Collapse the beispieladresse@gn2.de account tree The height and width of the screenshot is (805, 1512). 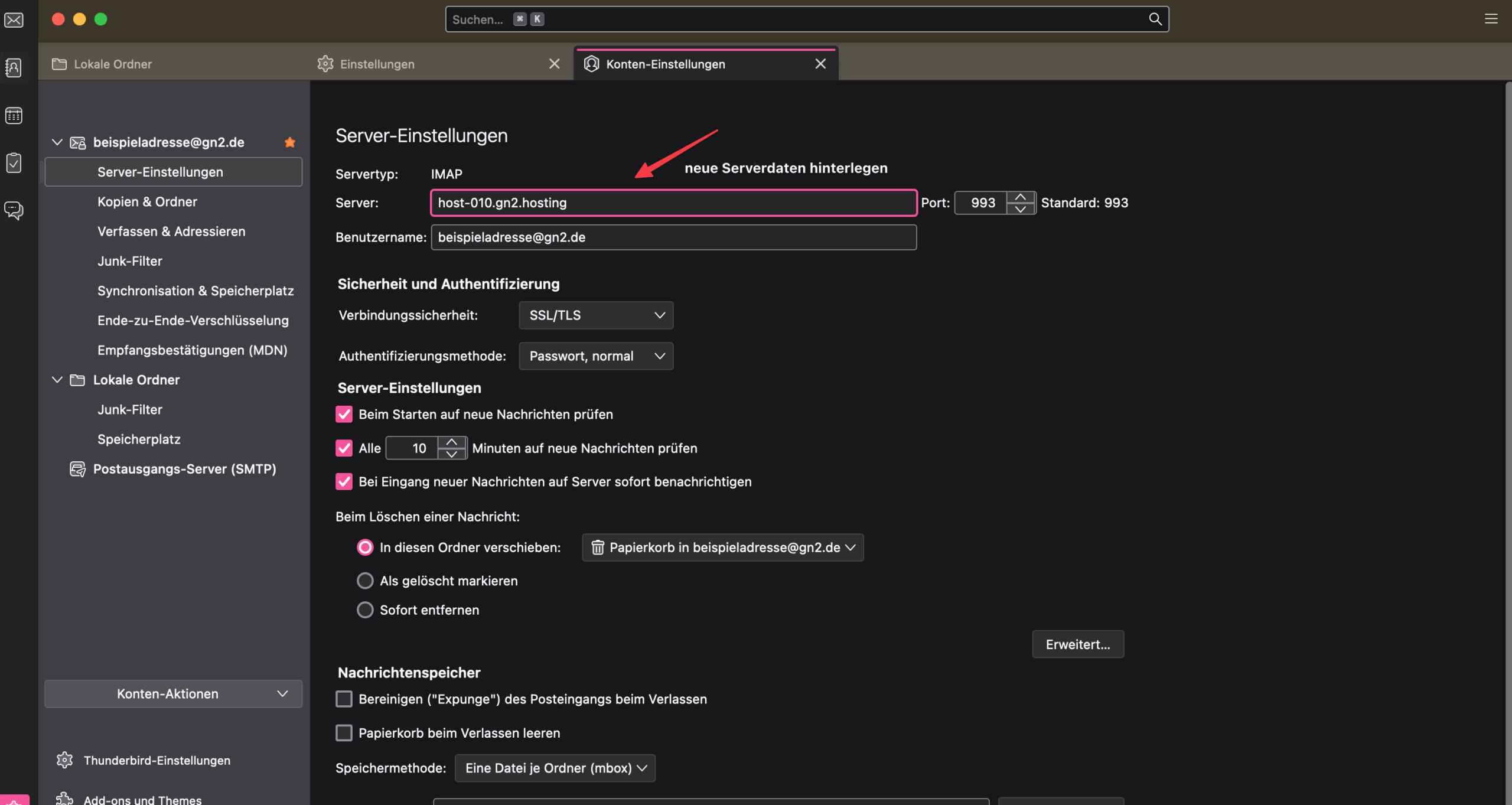pyautogui.click(x=57, y=142)
